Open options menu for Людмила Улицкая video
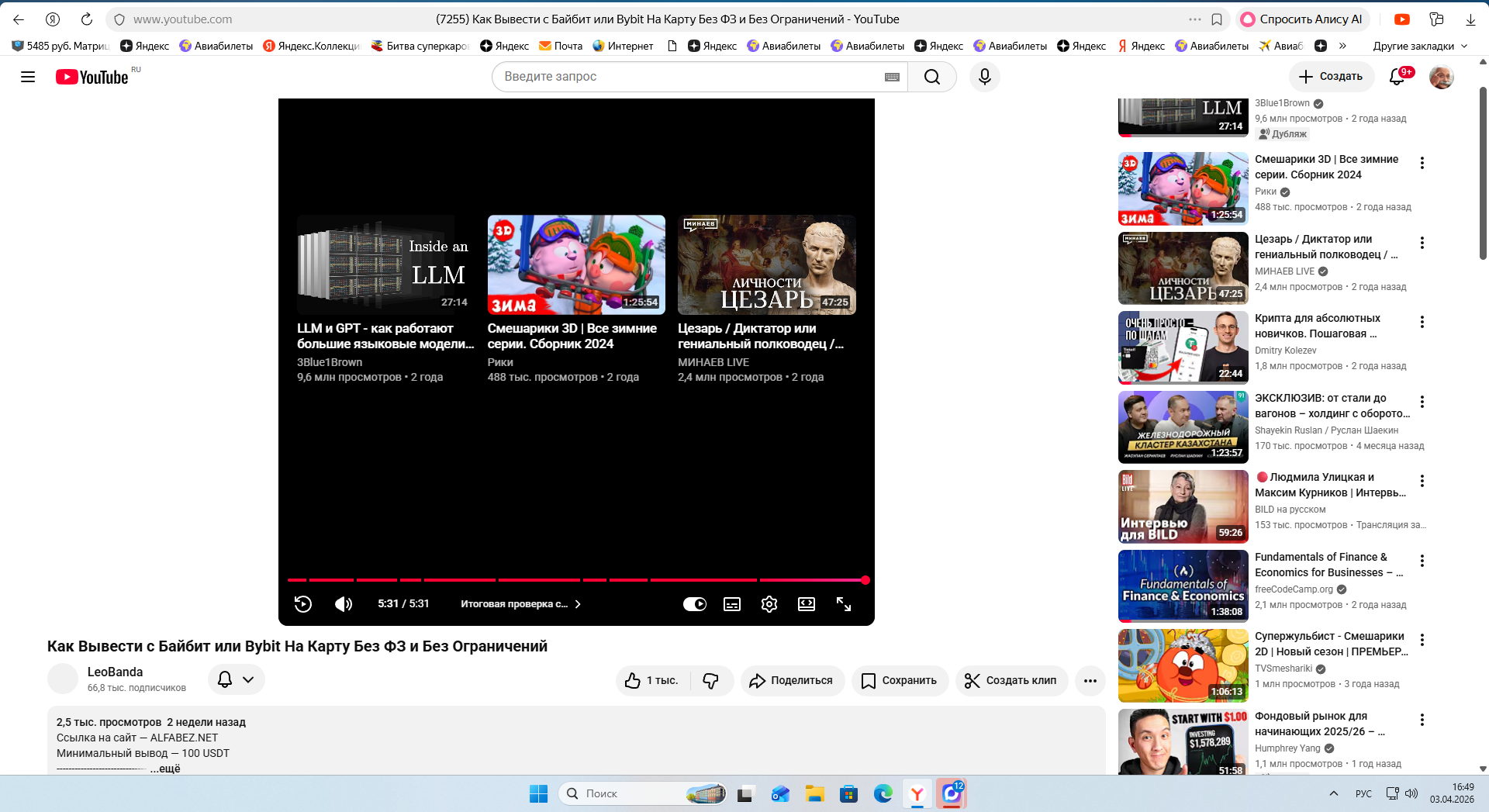 [1422, 481]
